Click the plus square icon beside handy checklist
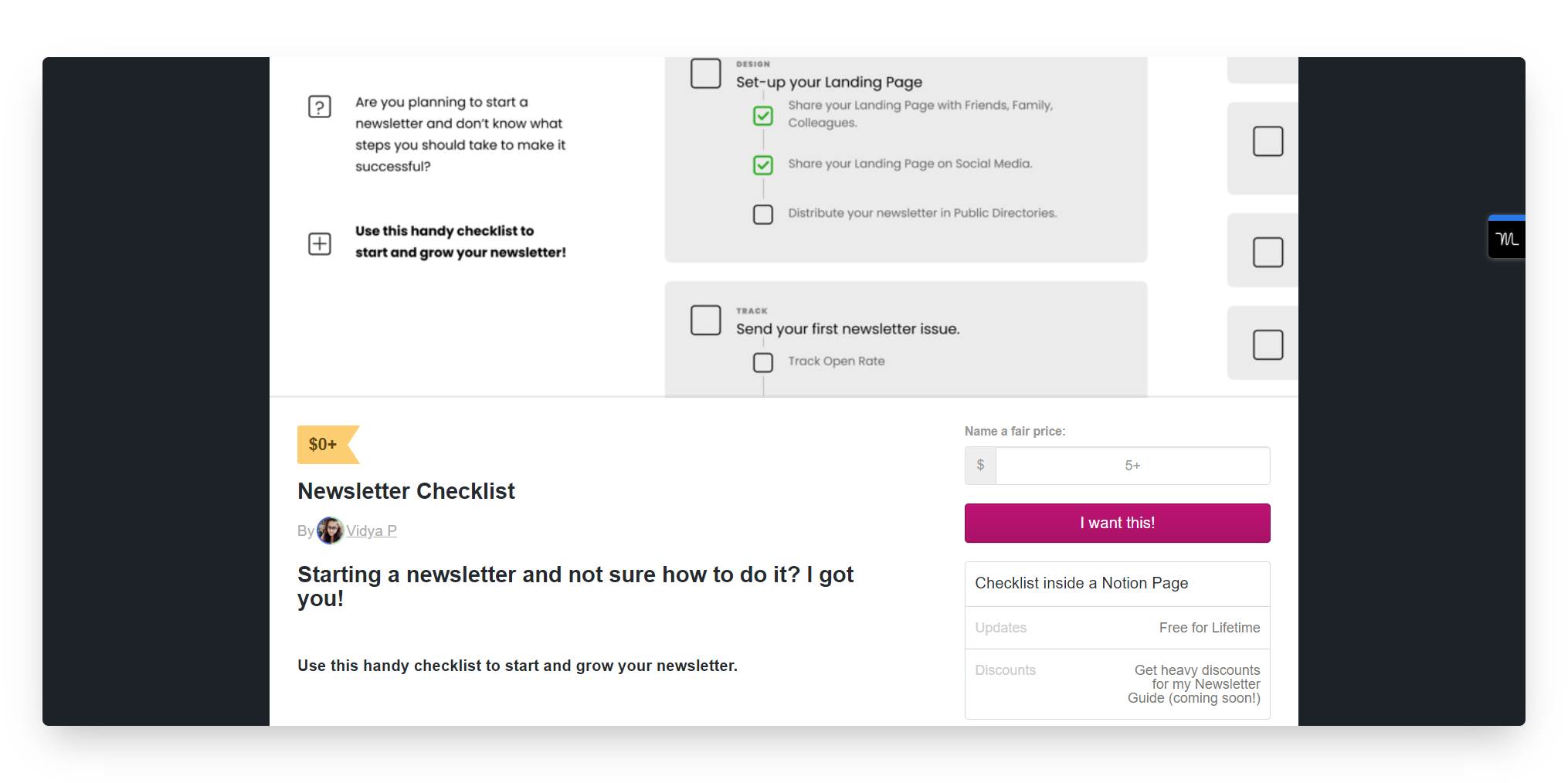Image resolution: width=1568 pixels, height=783 pixels. pos(320,244)
